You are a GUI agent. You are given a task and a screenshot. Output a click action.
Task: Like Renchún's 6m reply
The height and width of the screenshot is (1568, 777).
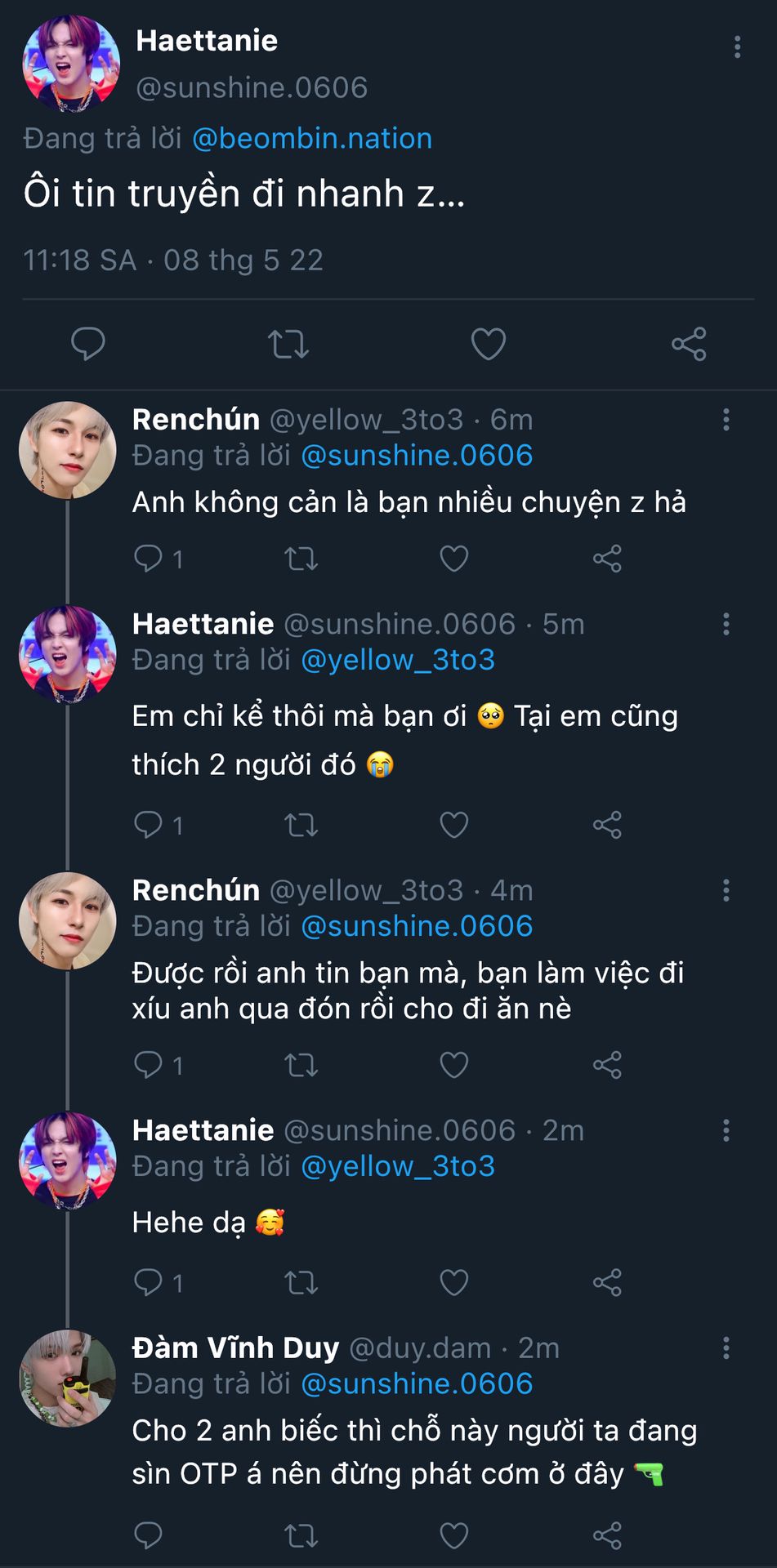pyautogui.click(x=453, y=559)
